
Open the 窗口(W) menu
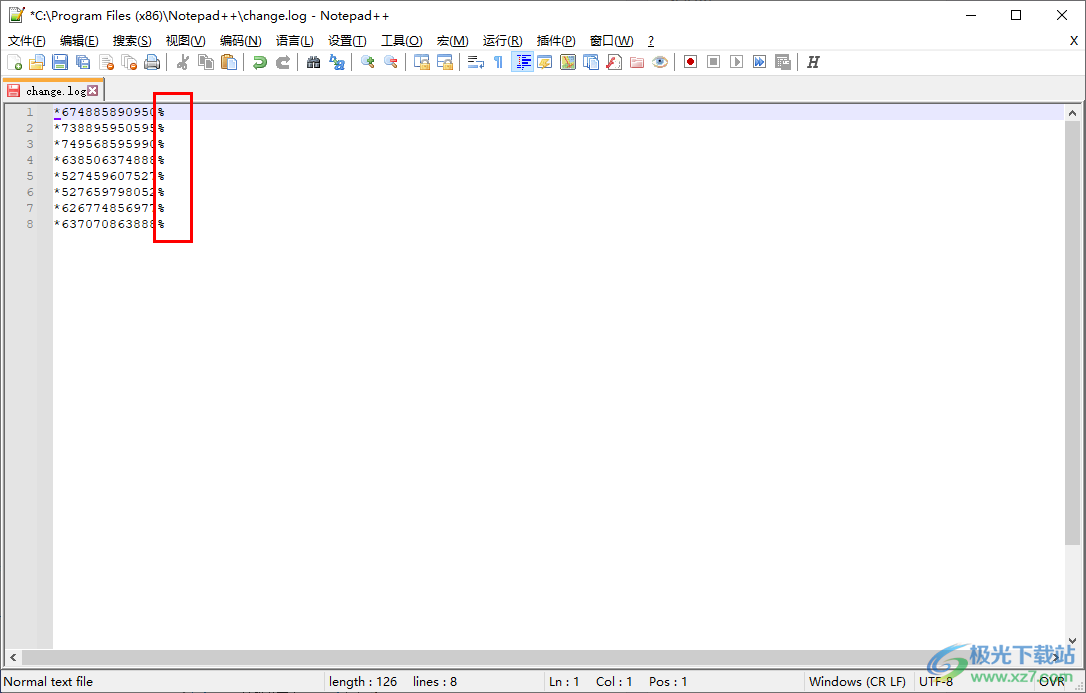tap(612, 41)
